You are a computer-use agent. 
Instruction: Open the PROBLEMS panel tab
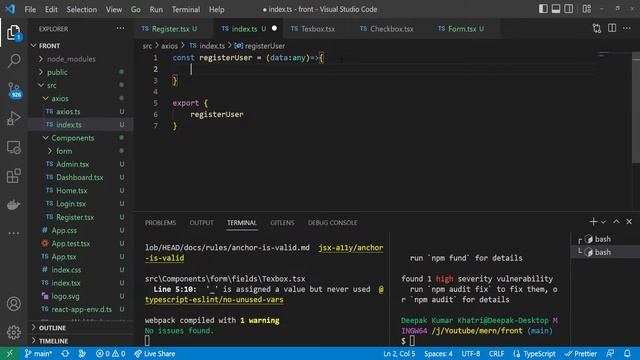[160, 222]
